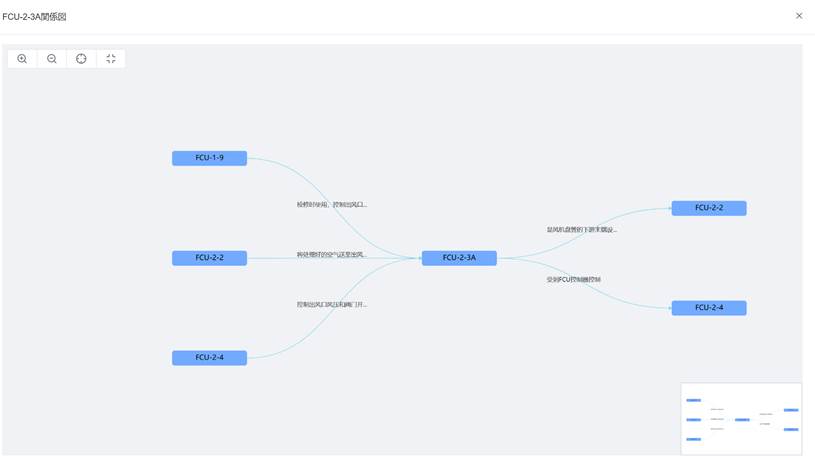Click the center node inside the minimap
The image size is (815, 456).
pyautogui.click(x=742, y=420)
